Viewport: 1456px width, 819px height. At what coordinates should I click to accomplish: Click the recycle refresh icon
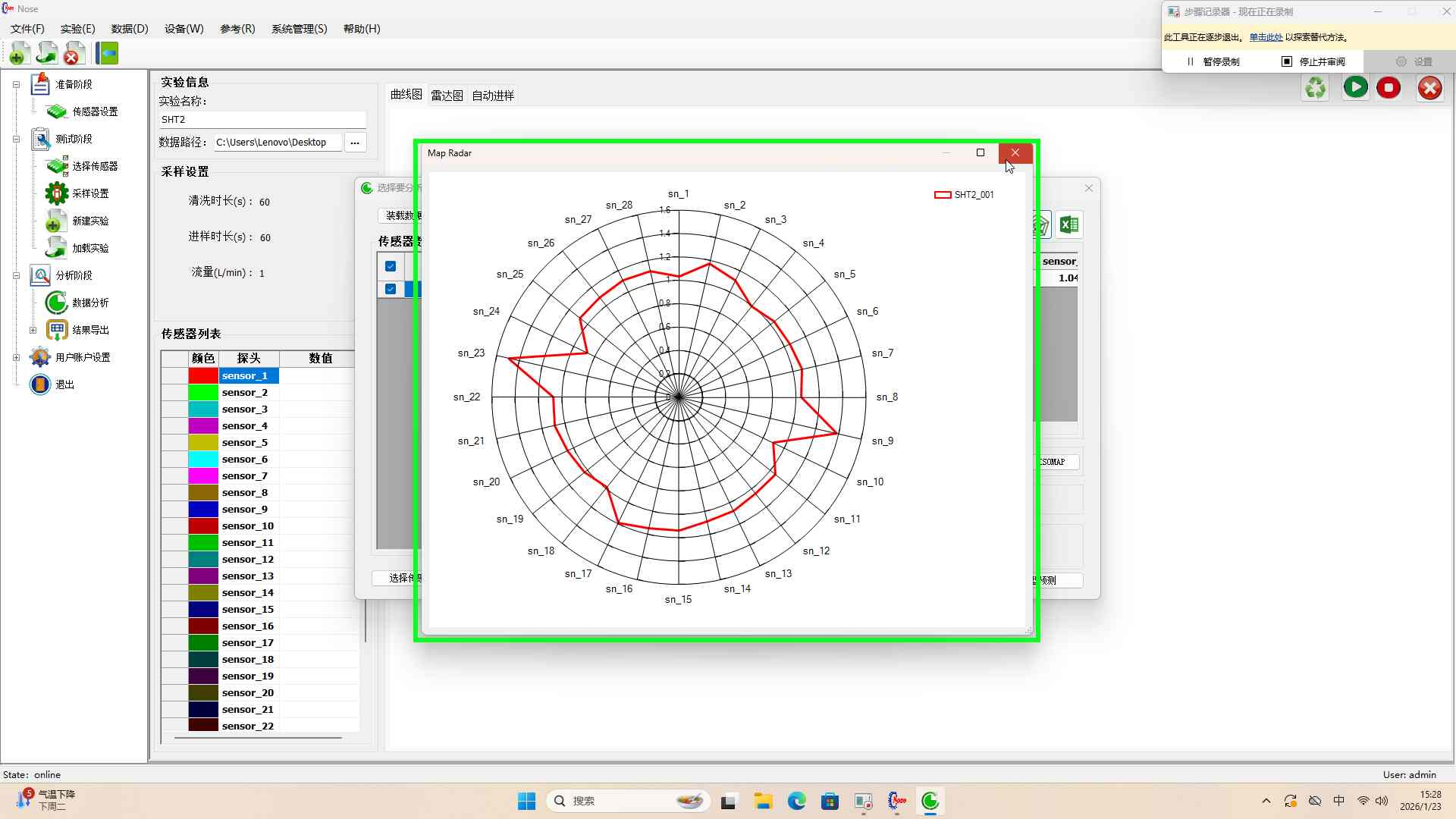[1316, 88]
